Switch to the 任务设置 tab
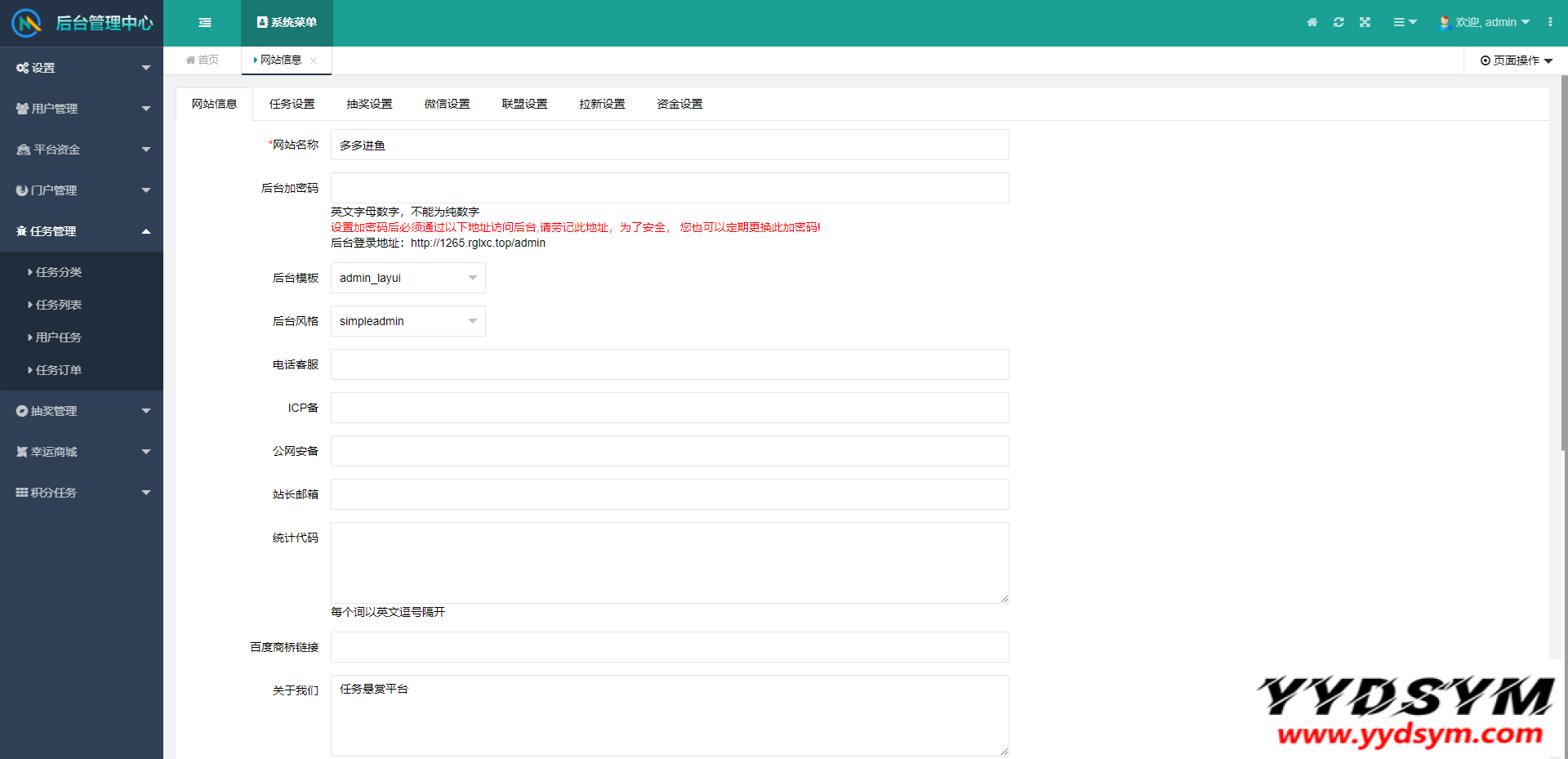This screenshot has height=759, width=1568. click(292, 104)
